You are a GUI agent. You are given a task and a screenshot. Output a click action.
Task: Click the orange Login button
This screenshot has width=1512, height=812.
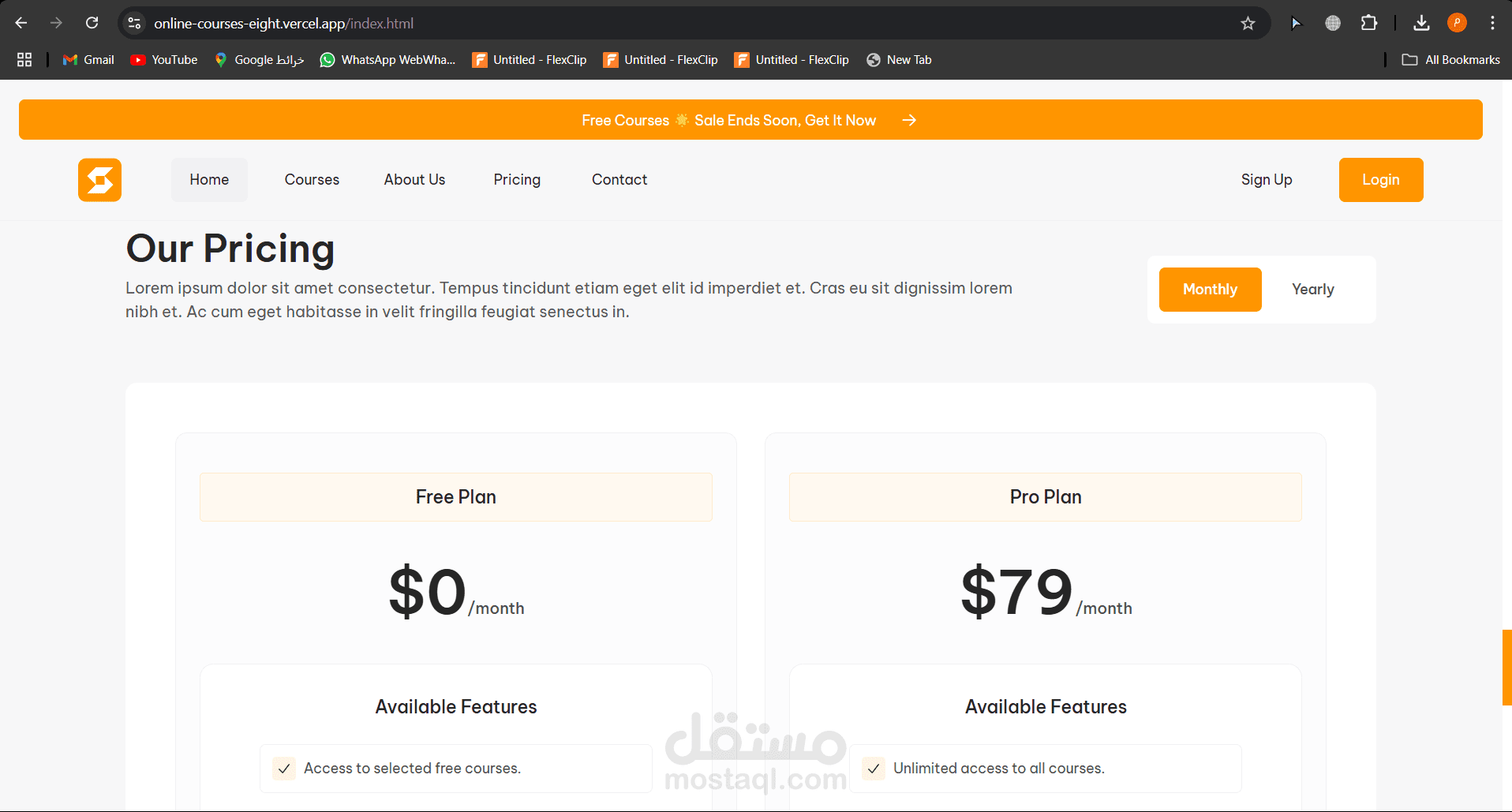[1381, 180]
